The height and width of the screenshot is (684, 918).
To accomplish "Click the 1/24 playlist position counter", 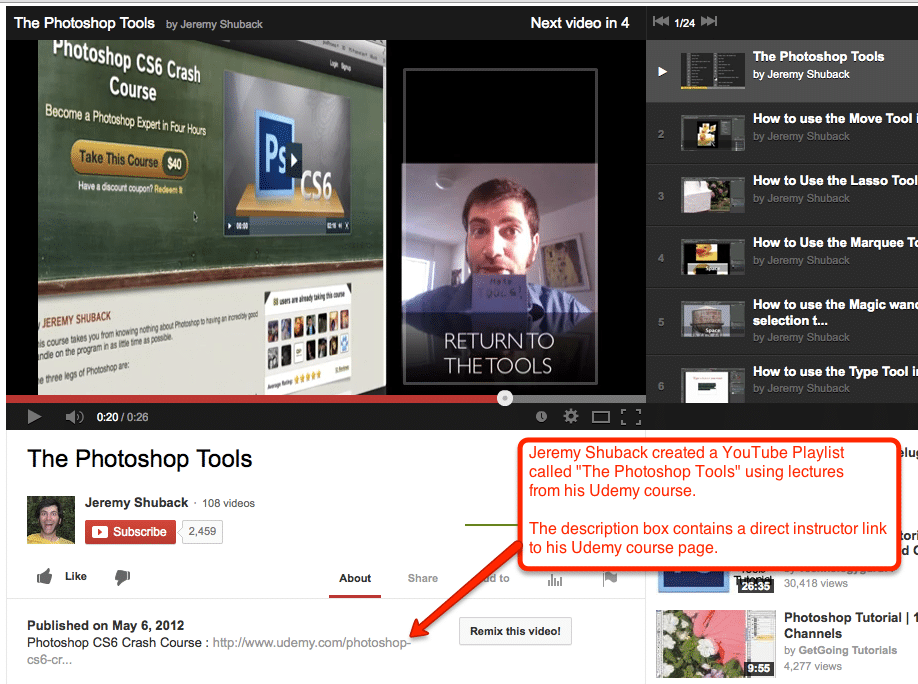I will [684, 23].
